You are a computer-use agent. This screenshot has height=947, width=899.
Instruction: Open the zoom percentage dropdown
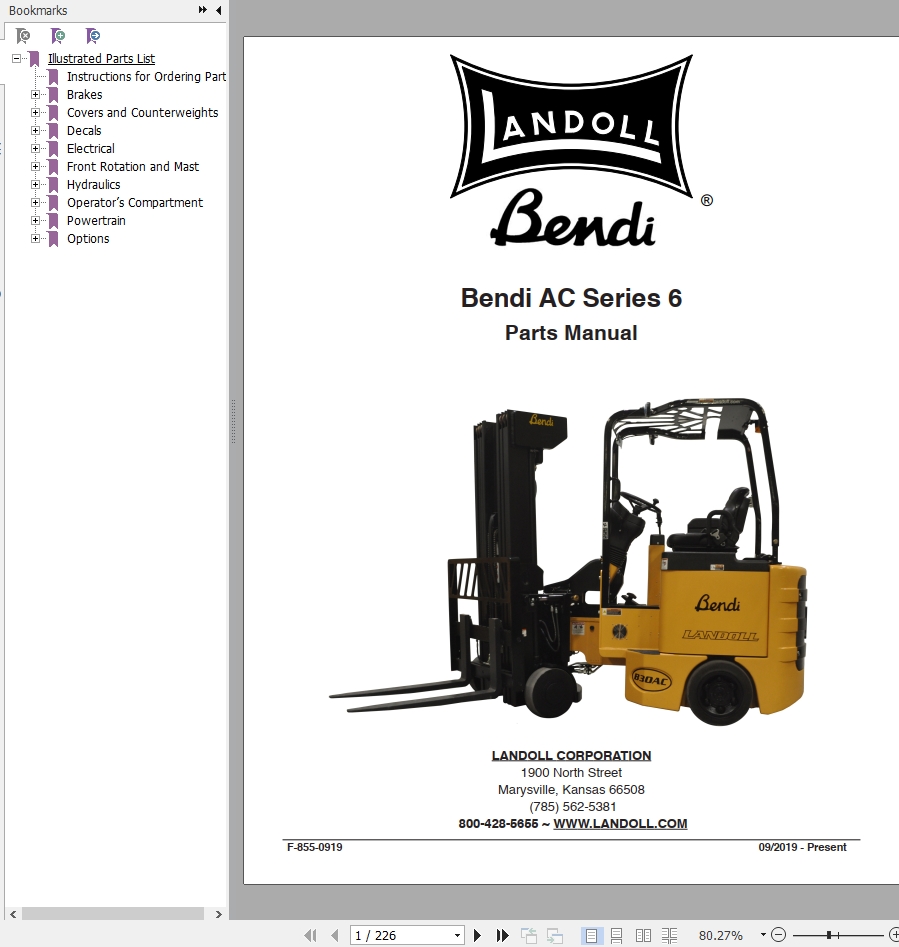click(x=763, y=935)
